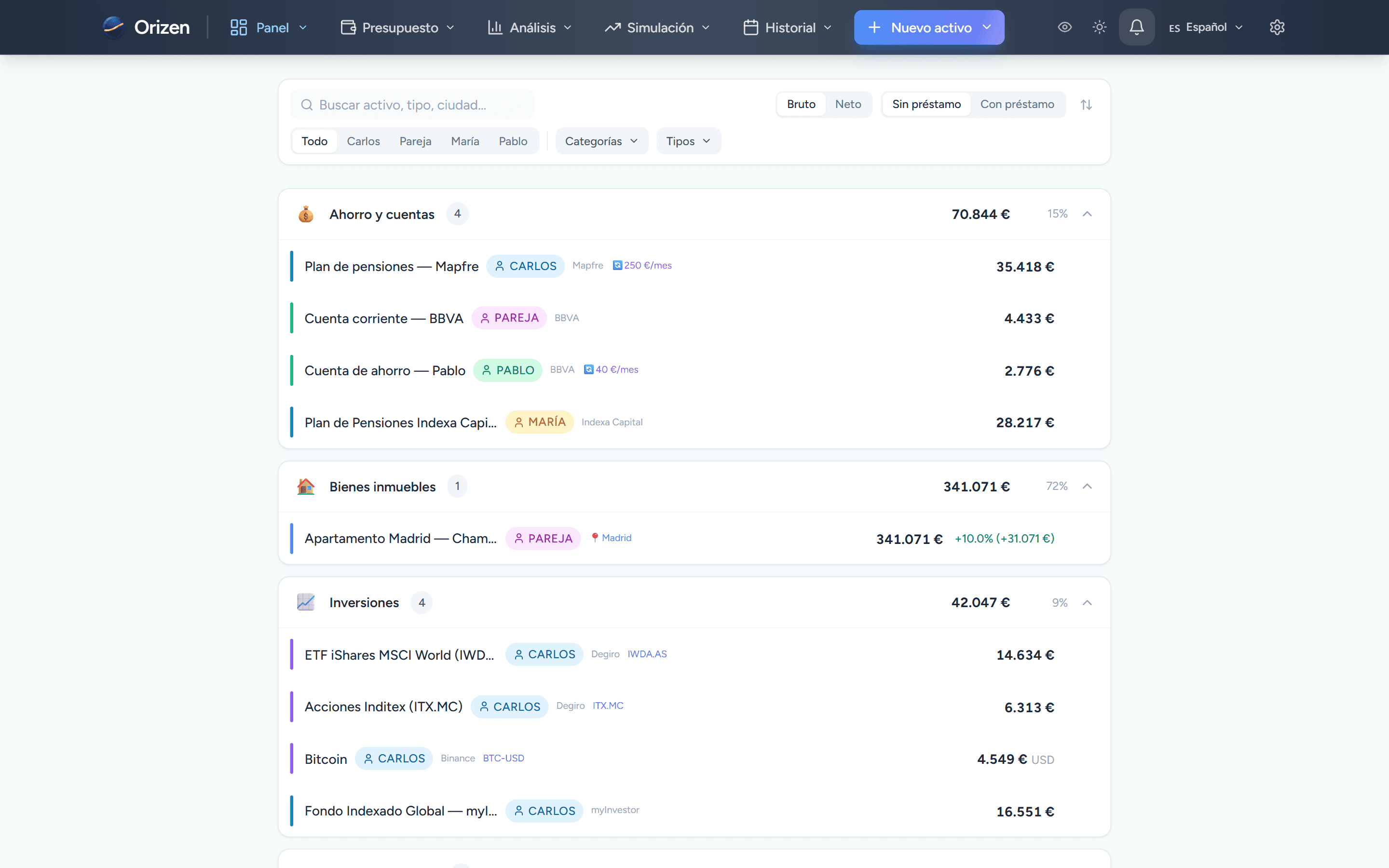Click the +10.0% (+31.071 €) gain

point(1005,539)
